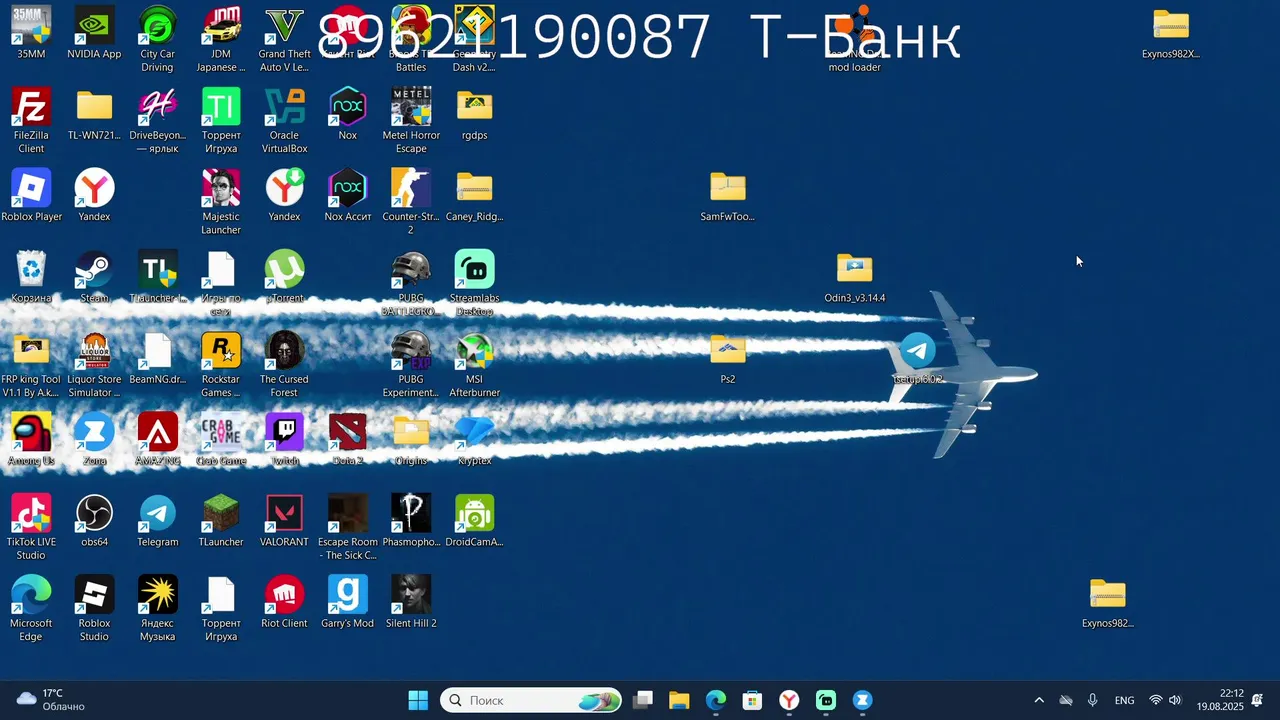Viewport: 1280px width, 720px height.
Task: Select the Phasmophobia icon
Action: point(411,513)
